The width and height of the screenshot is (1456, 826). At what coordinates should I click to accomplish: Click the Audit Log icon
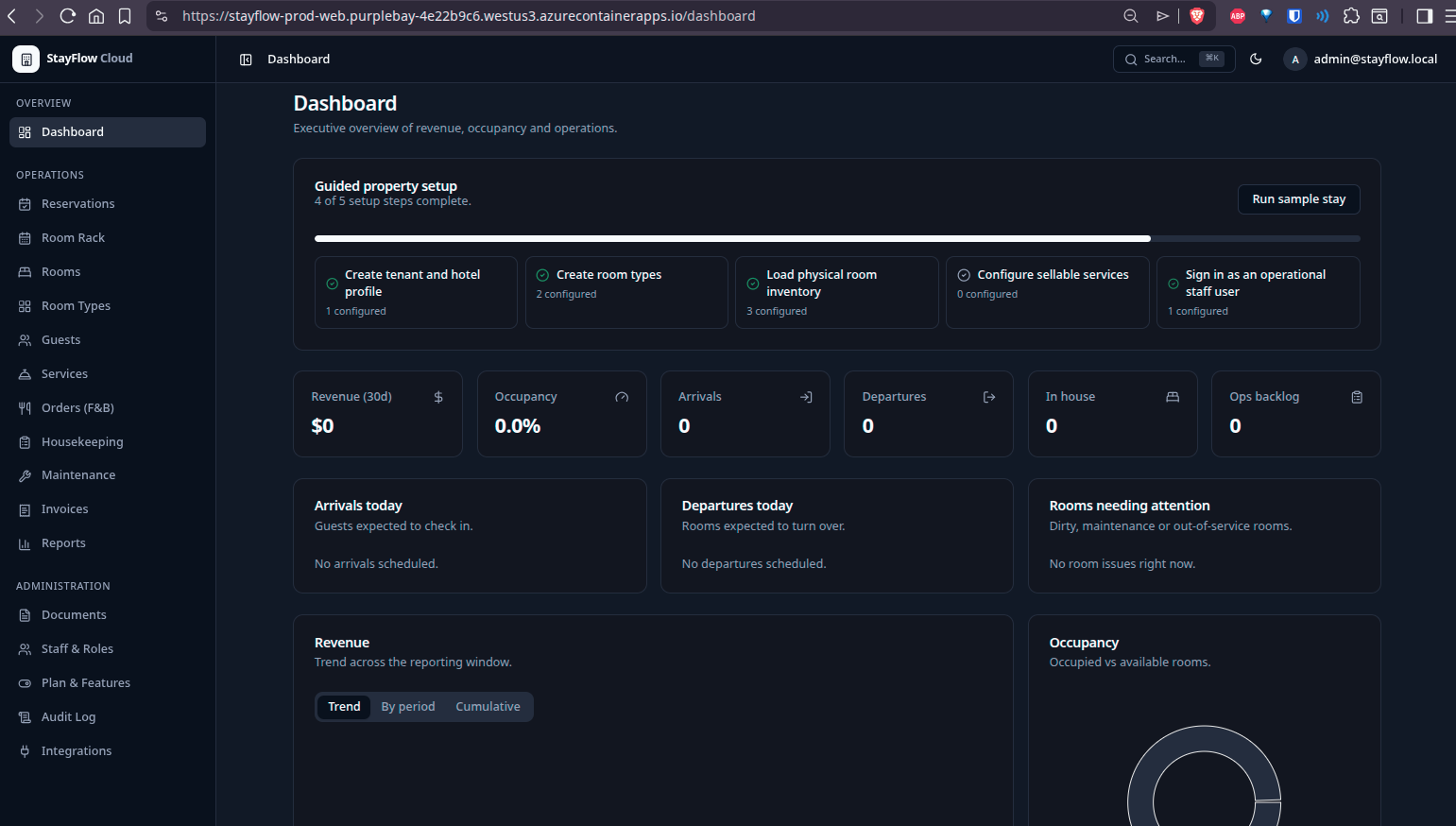click(x=25, y=717)
